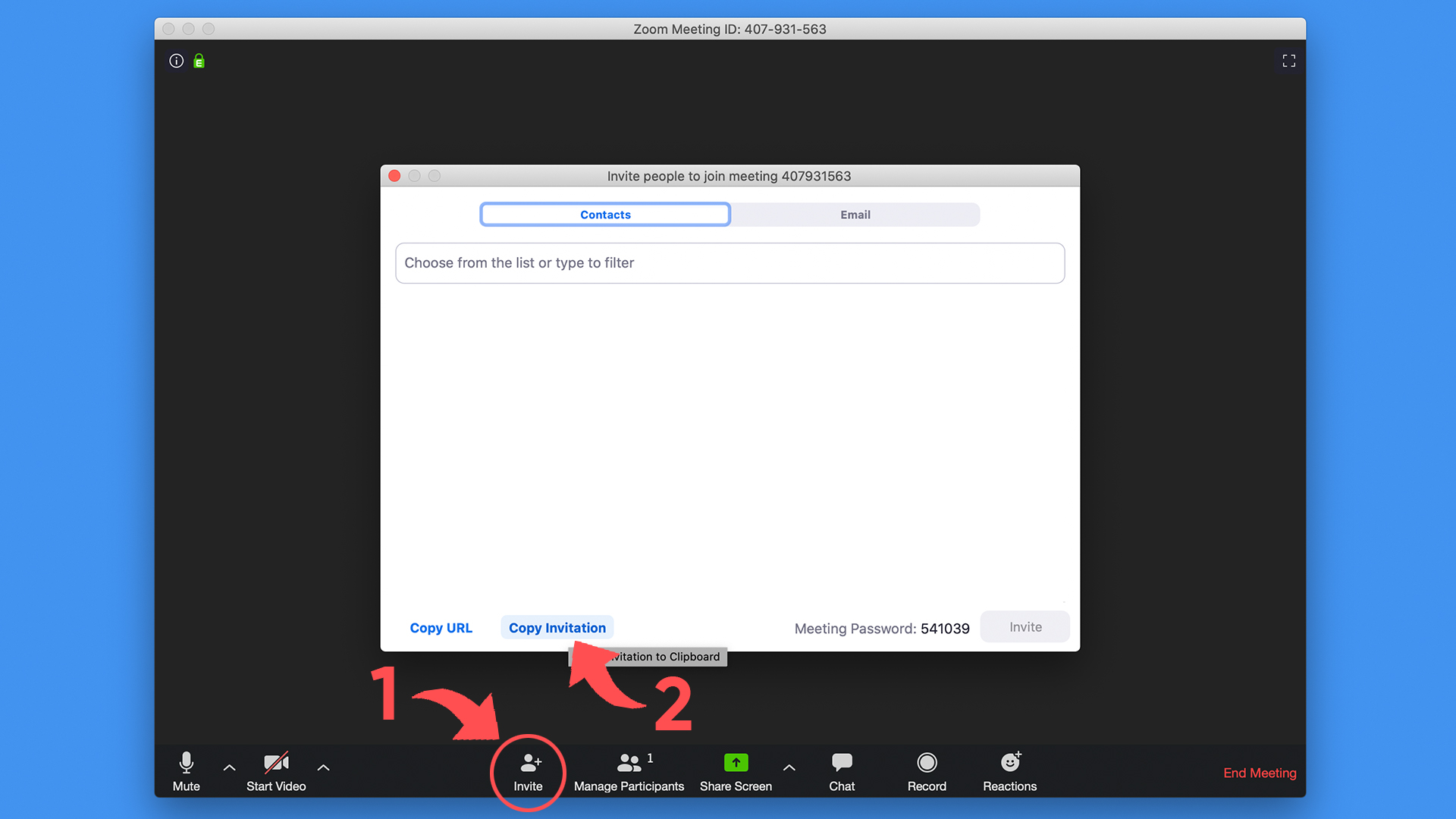The height and width of the screenshot is (819, 1456).
Task: Click the green encryption lock icon
Action: tap(199, 61)
